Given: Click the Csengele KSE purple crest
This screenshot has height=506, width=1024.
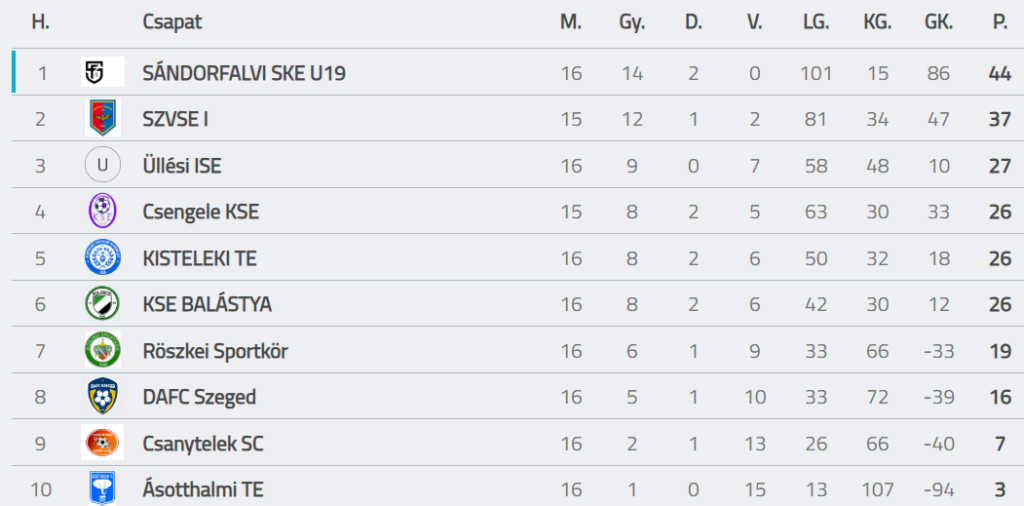Looking at the screenshot, I should click(x=102, y=211).
